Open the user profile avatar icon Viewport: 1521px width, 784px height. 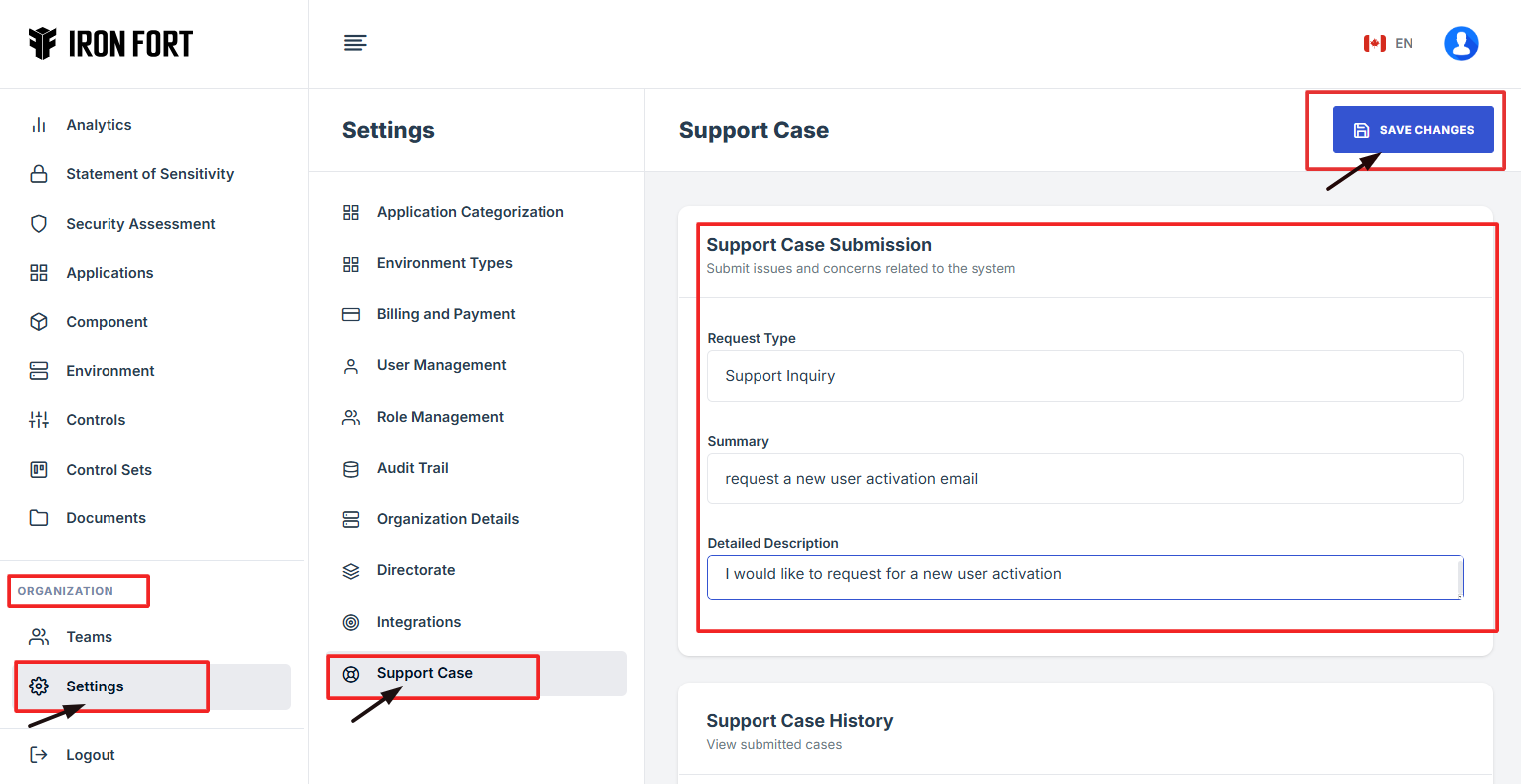pos(1460,43)
